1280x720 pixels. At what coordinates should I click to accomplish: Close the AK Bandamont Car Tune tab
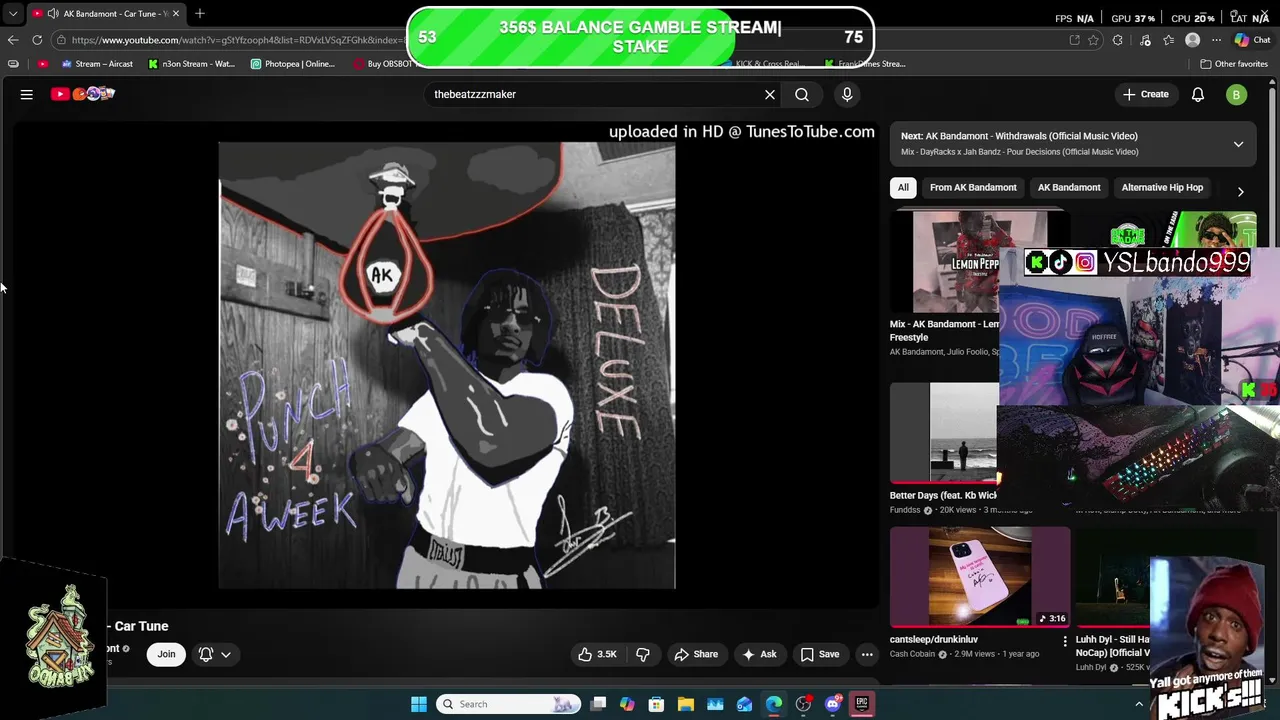(x=176, y=14)
